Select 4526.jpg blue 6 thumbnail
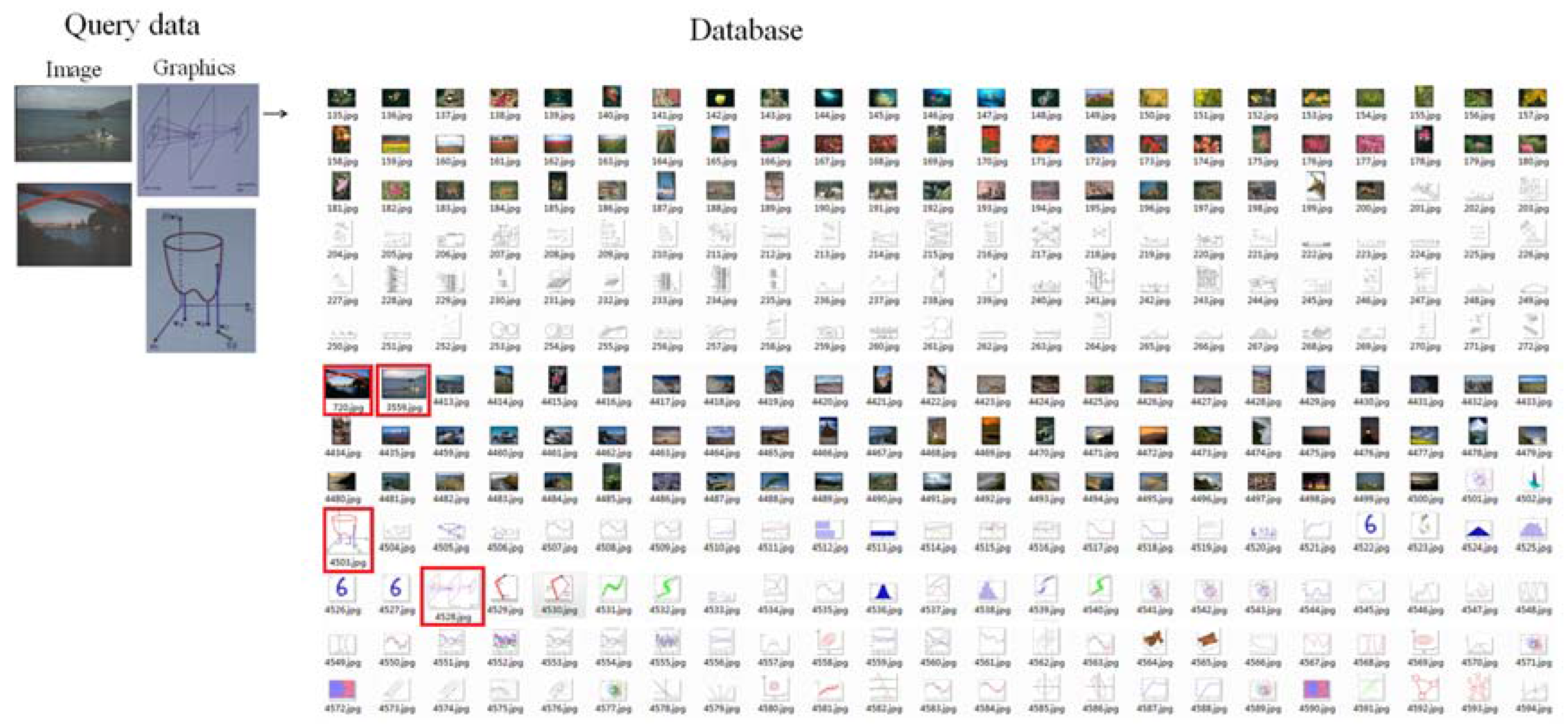The height and width of the screenshot is (728, 1568). coord(342,587)
